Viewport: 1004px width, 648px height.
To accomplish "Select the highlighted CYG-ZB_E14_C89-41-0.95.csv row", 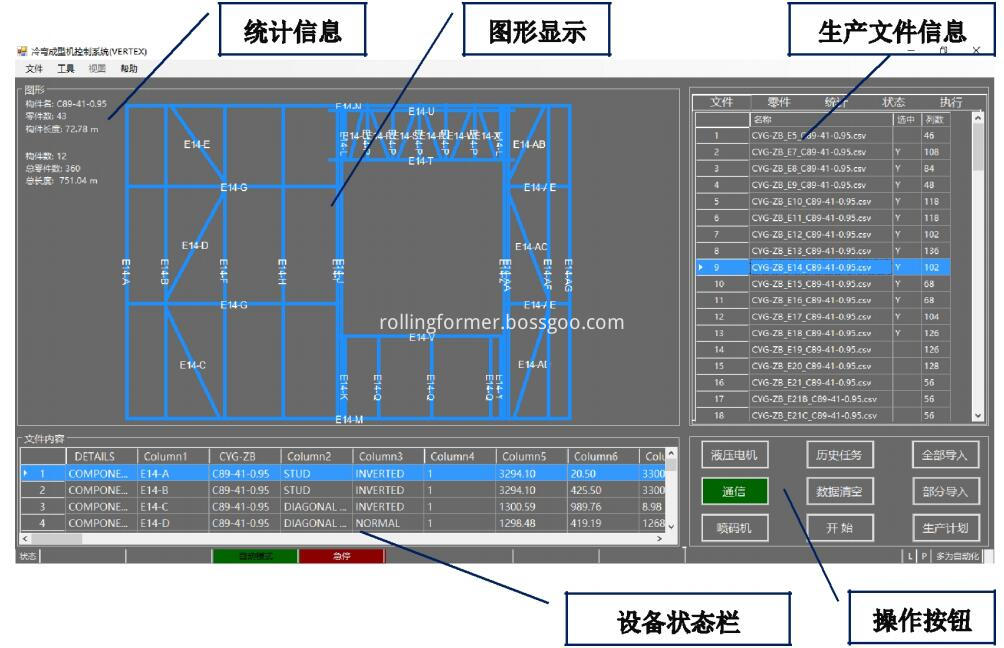I will point(822,268).
